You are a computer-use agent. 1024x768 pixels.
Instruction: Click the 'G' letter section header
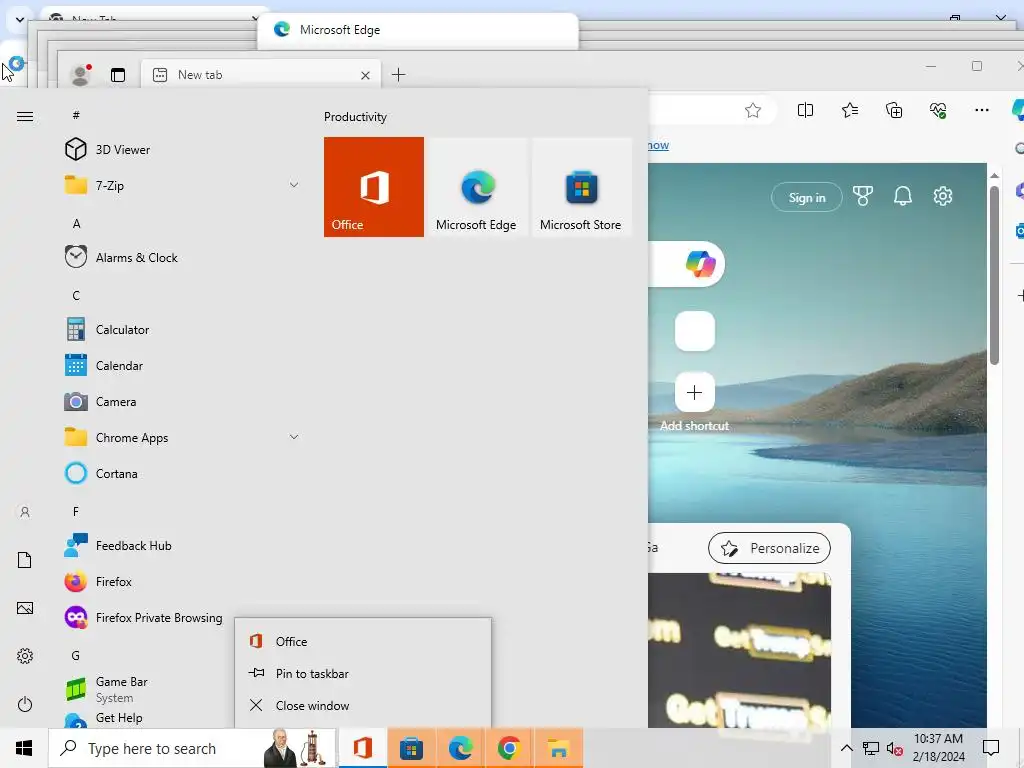76,655
